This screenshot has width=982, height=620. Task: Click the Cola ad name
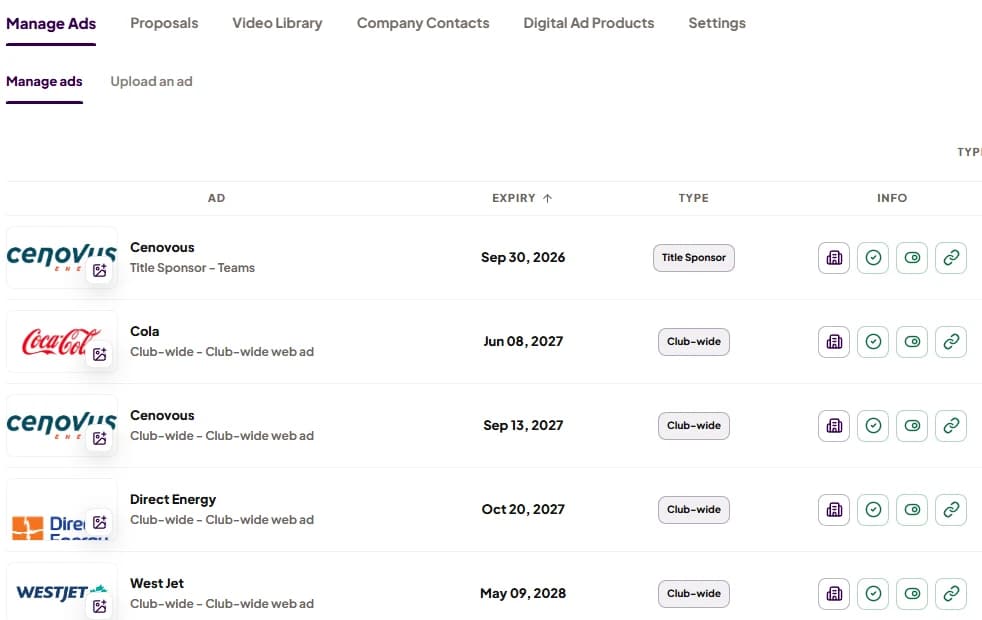click(145, 331)
